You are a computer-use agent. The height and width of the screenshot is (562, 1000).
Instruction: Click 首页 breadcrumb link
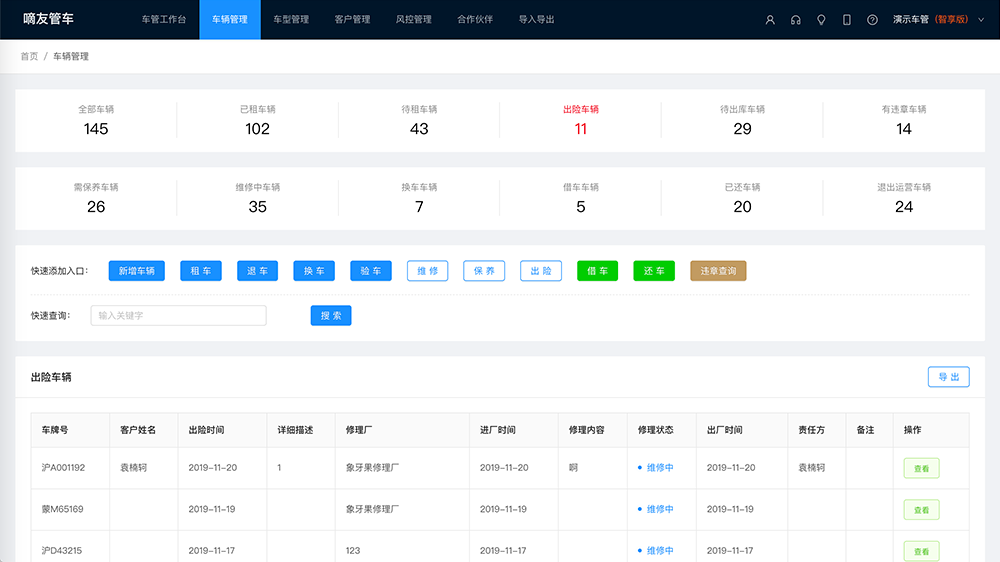[29, 57]
